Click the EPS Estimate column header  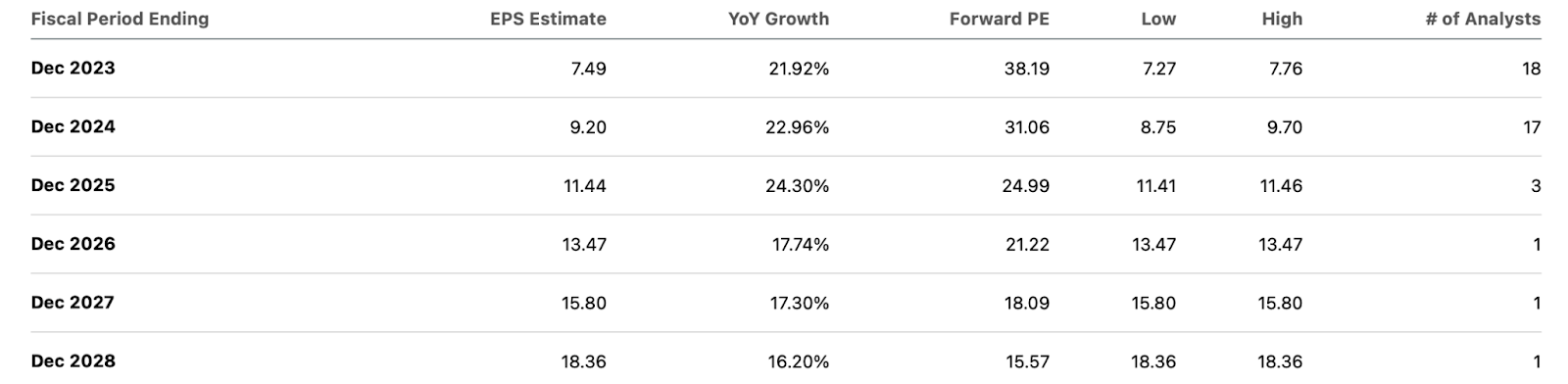click(x=548, y=19)
